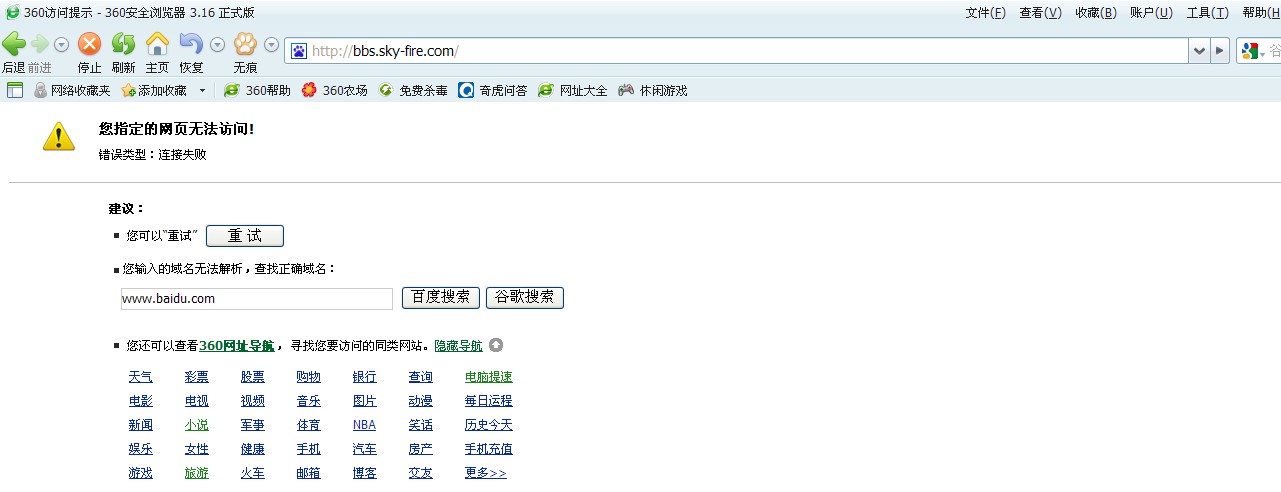Open the 小说 link
This screenshot has width=1281, height=492.
[x=197, y=425]
